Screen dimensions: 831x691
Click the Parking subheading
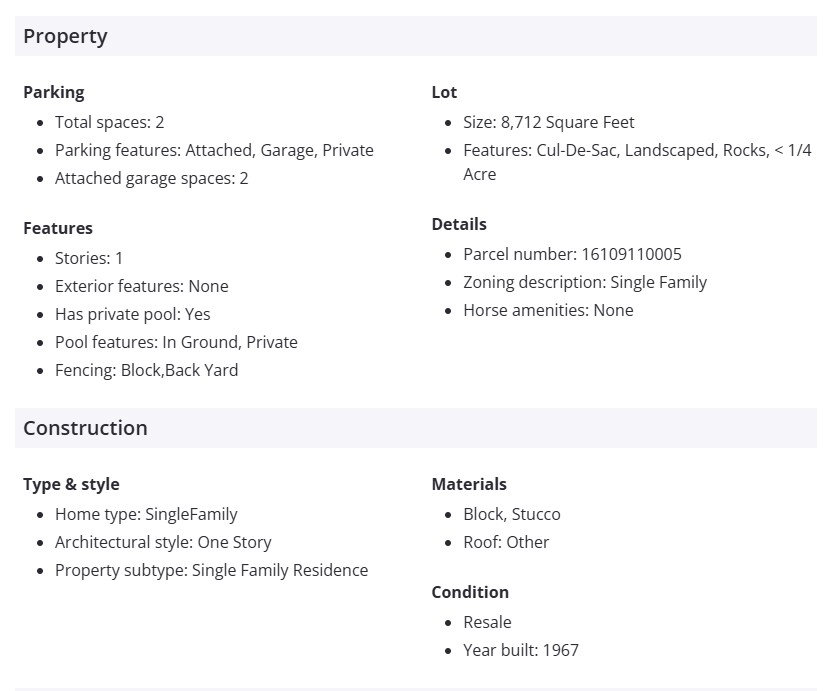pyautogui.click(x=54, y=92)
